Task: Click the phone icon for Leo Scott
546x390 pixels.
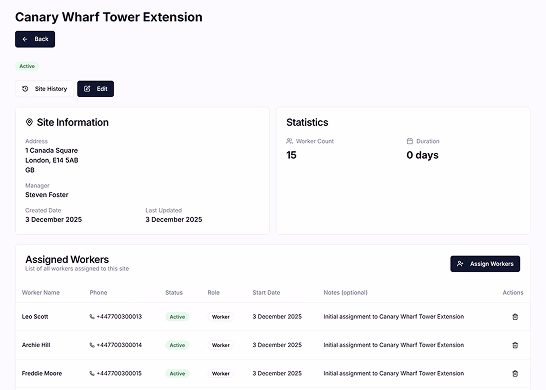Action: (92, 317)
